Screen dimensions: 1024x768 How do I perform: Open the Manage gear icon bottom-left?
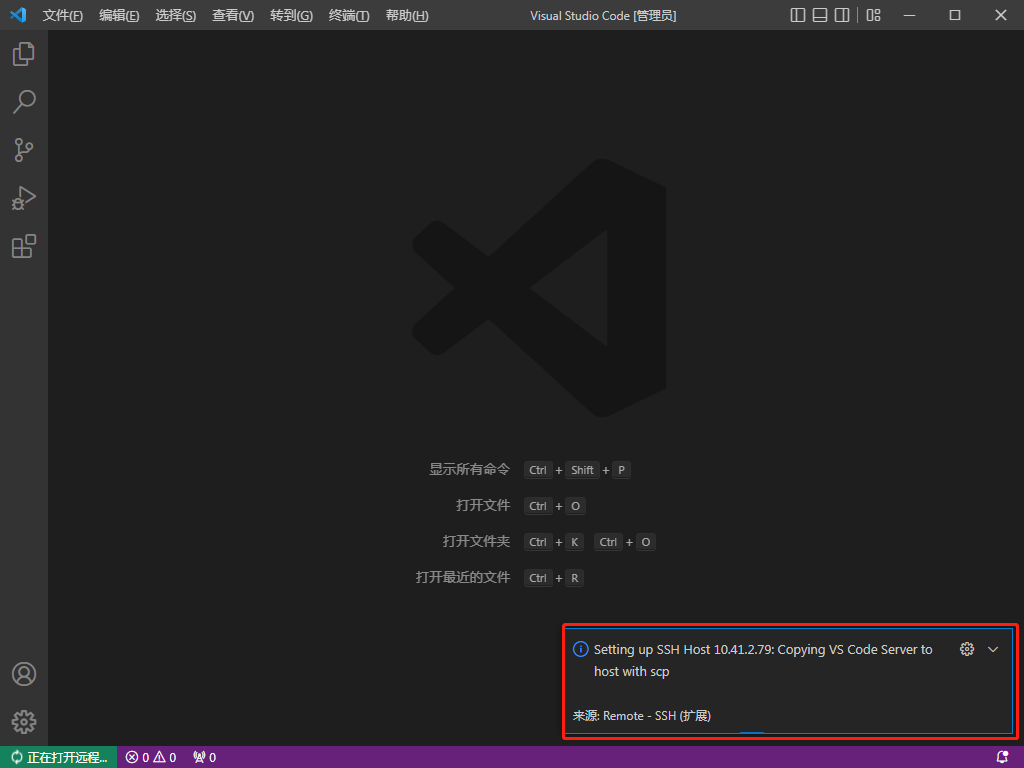(x=24, y=721)
